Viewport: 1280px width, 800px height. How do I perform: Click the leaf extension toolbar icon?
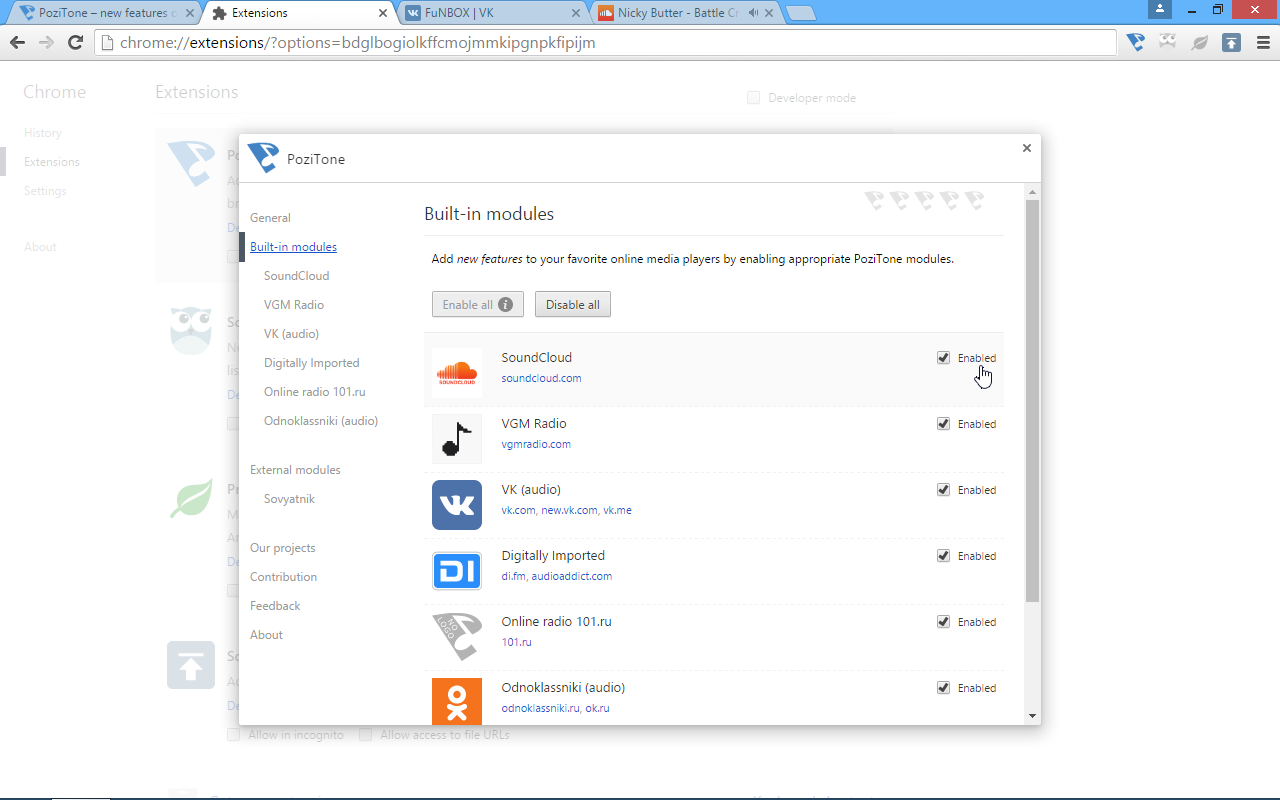(1200, 42)
